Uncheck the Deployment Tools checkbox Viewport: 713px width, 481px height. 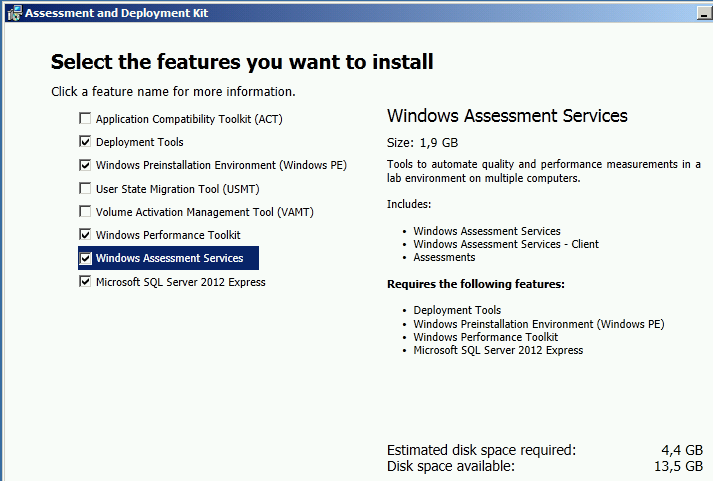pos(85,142)
